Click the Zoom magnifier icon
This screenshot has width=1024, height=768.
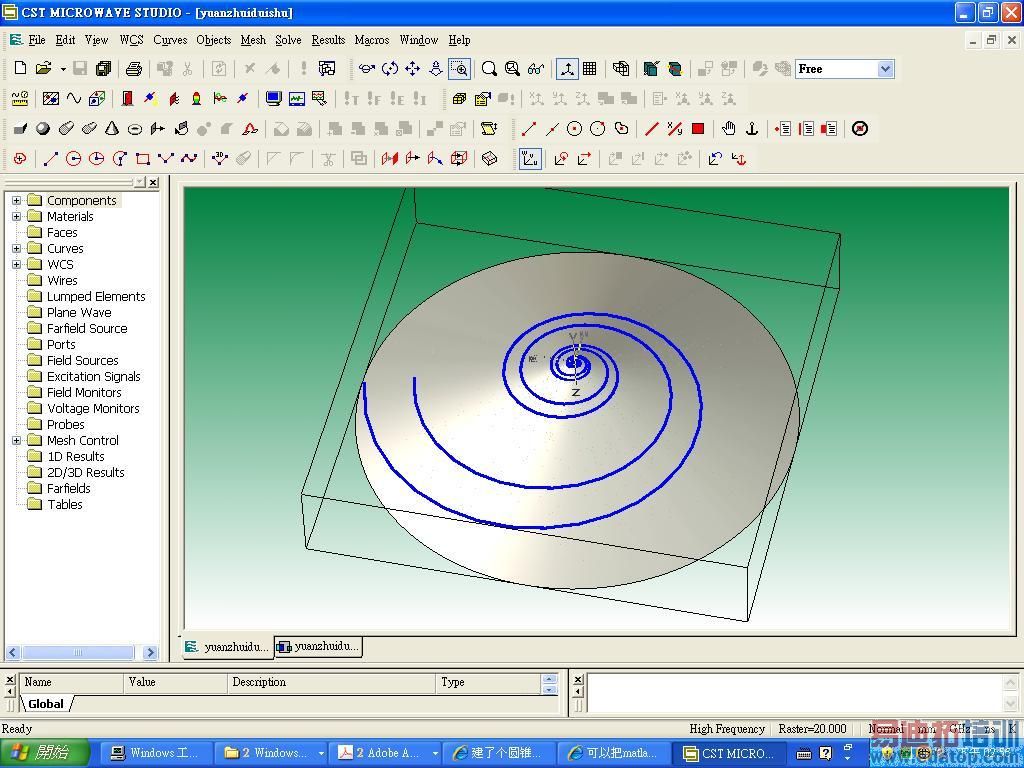488,68
